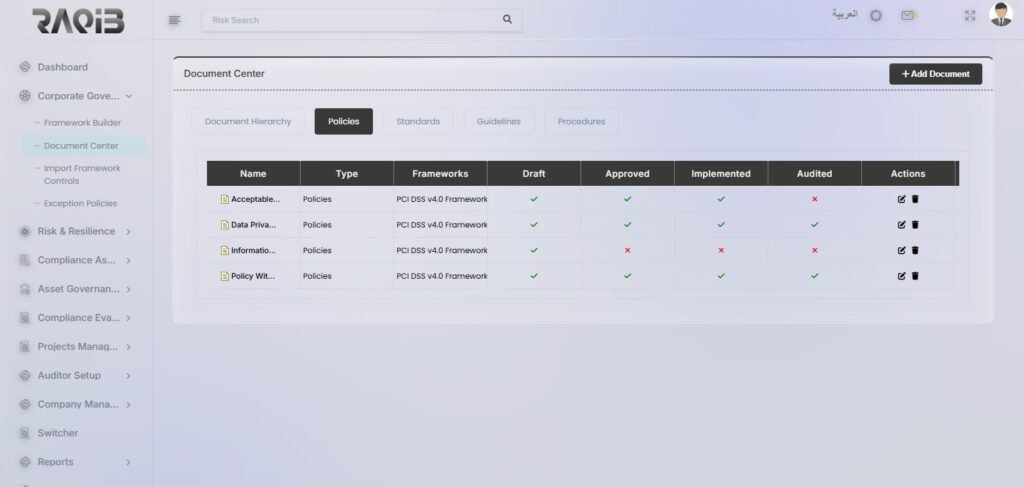Toggle fullscreen mode icon

969,16
